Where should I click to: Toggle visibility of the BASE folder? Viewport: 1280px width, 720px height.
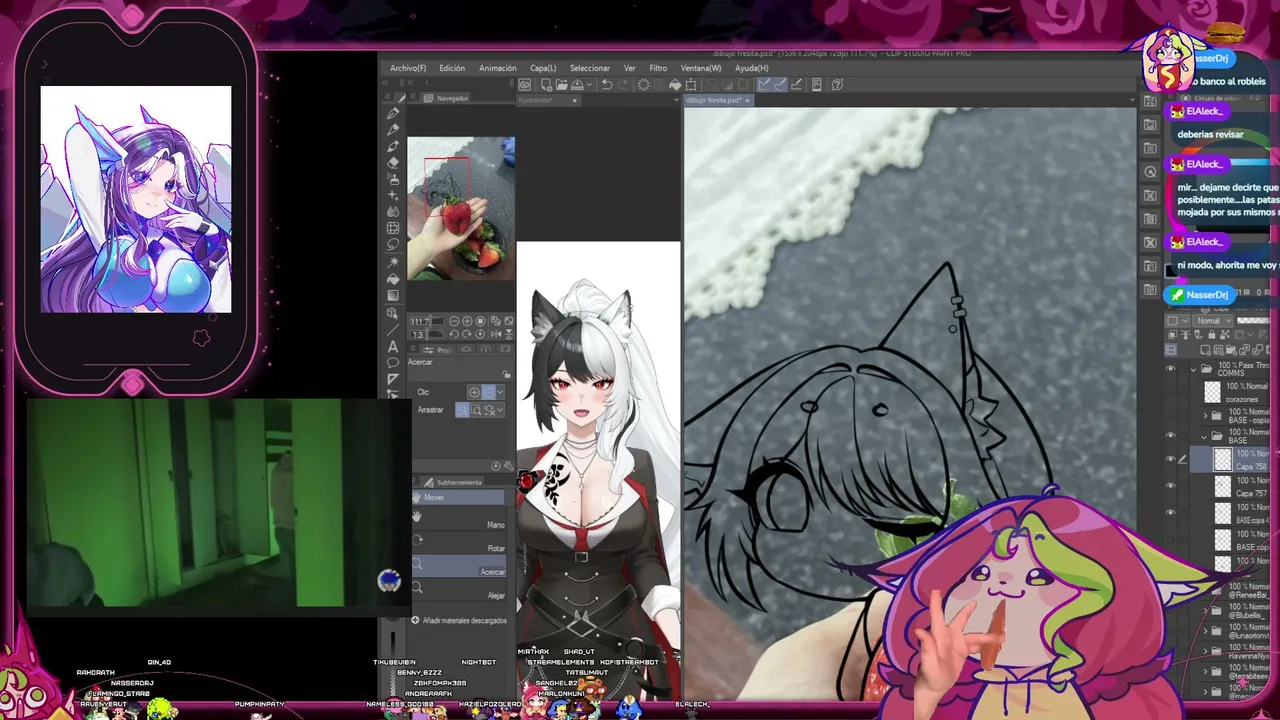point(1170,436)
